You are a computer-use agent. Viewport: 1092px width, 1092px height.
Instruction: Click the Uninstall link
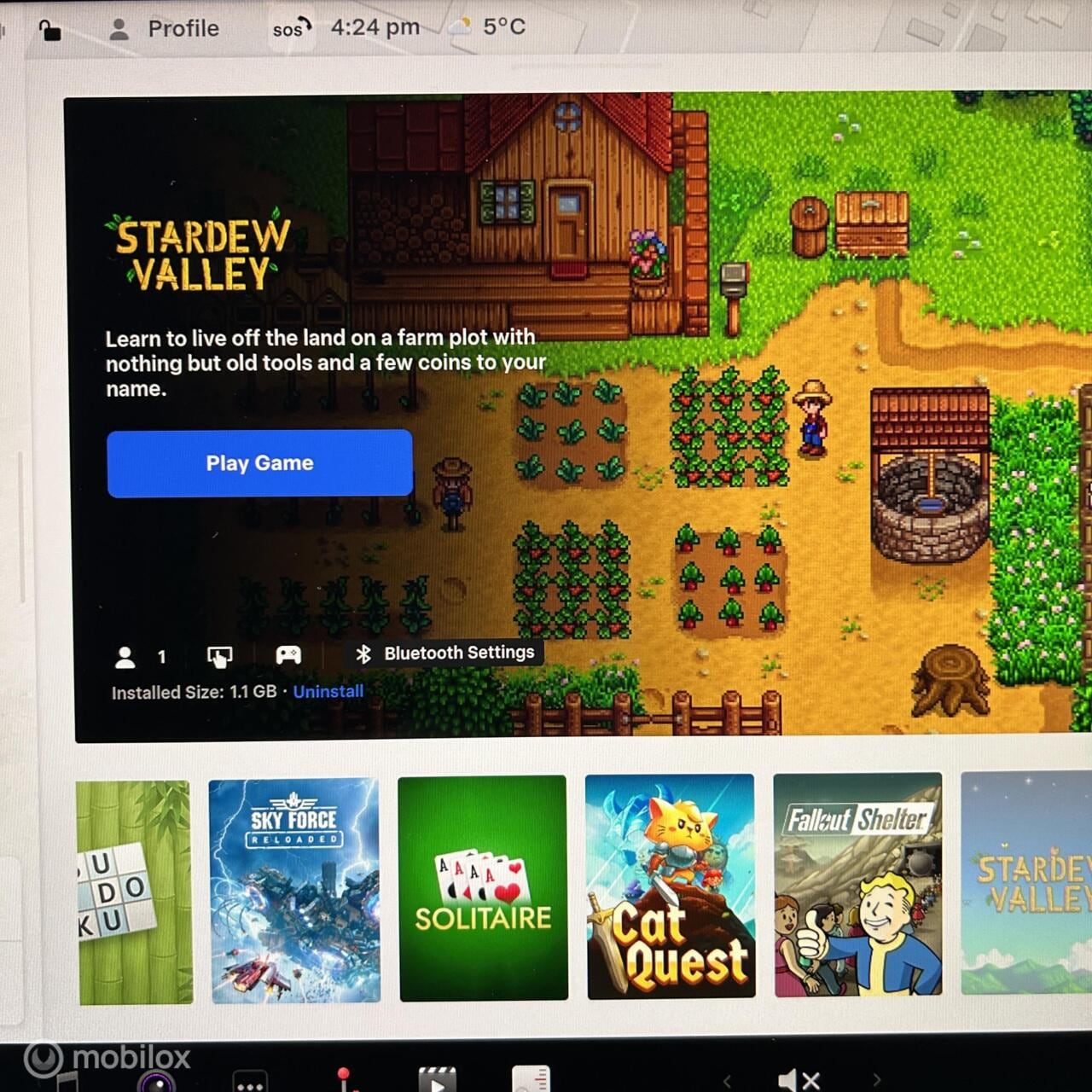[x=328, y=692]
